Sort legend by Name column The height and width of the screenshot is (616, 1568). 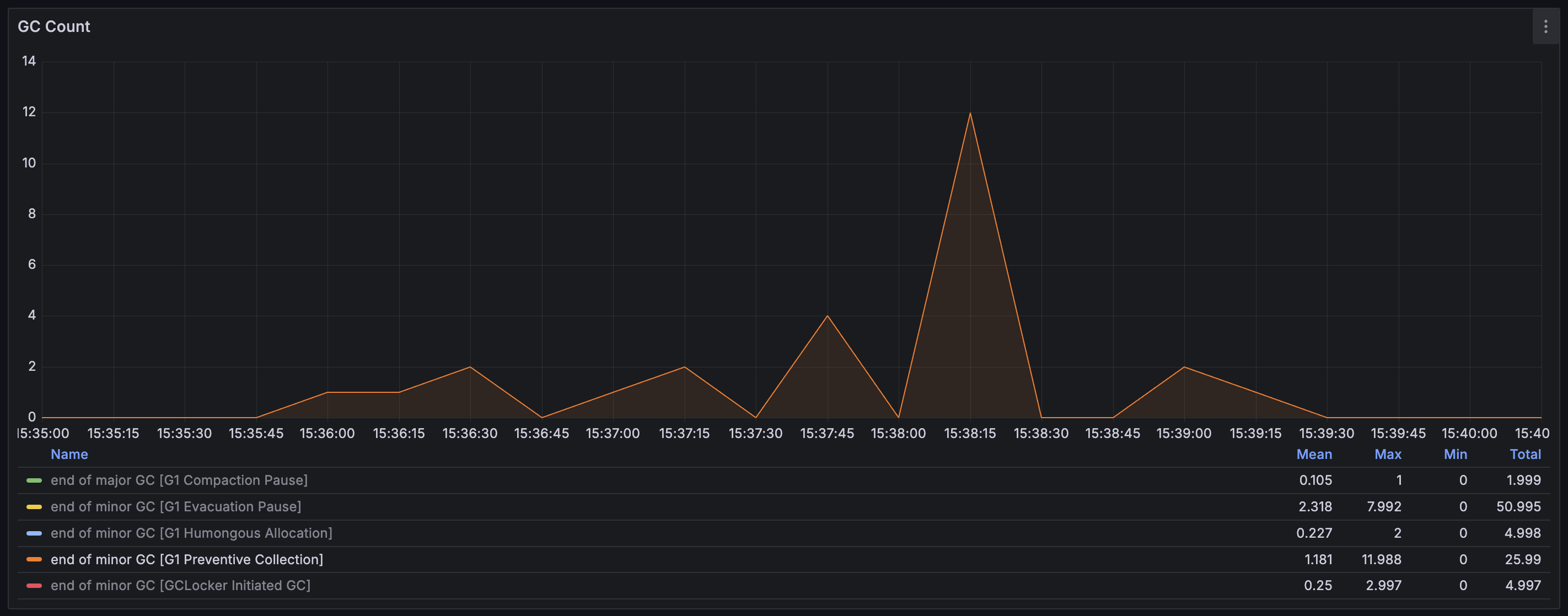[69, 454]
